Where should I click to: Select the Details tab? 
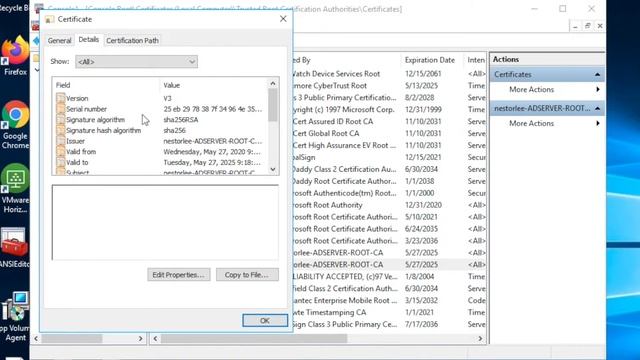tap(89, 40)
